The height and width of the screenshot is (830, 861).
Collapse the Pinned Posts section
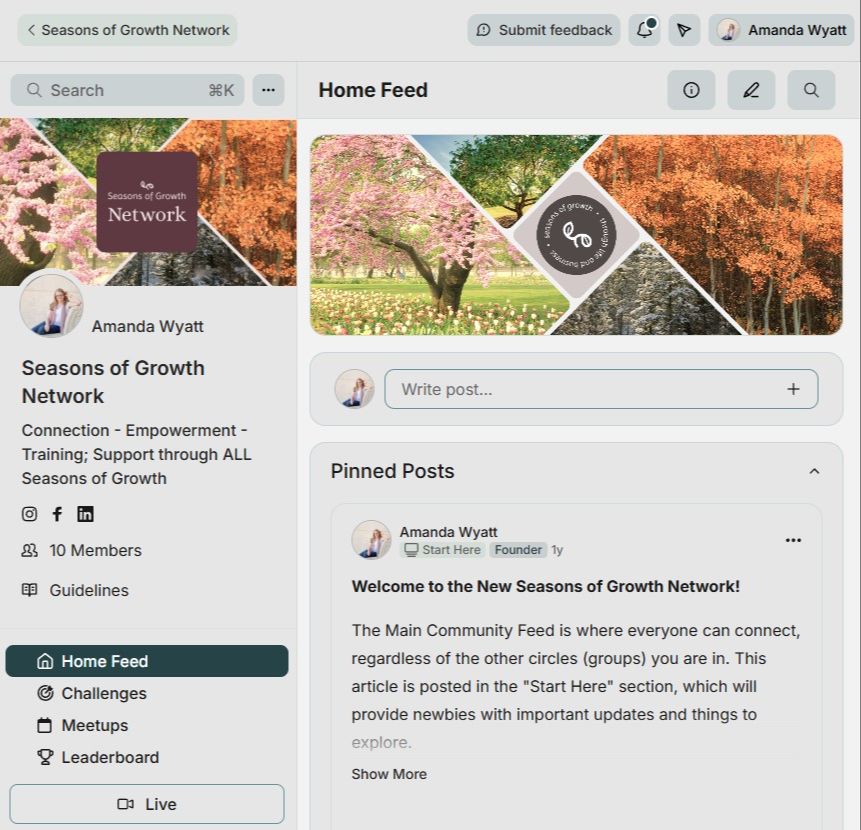[x=814, y=471]
